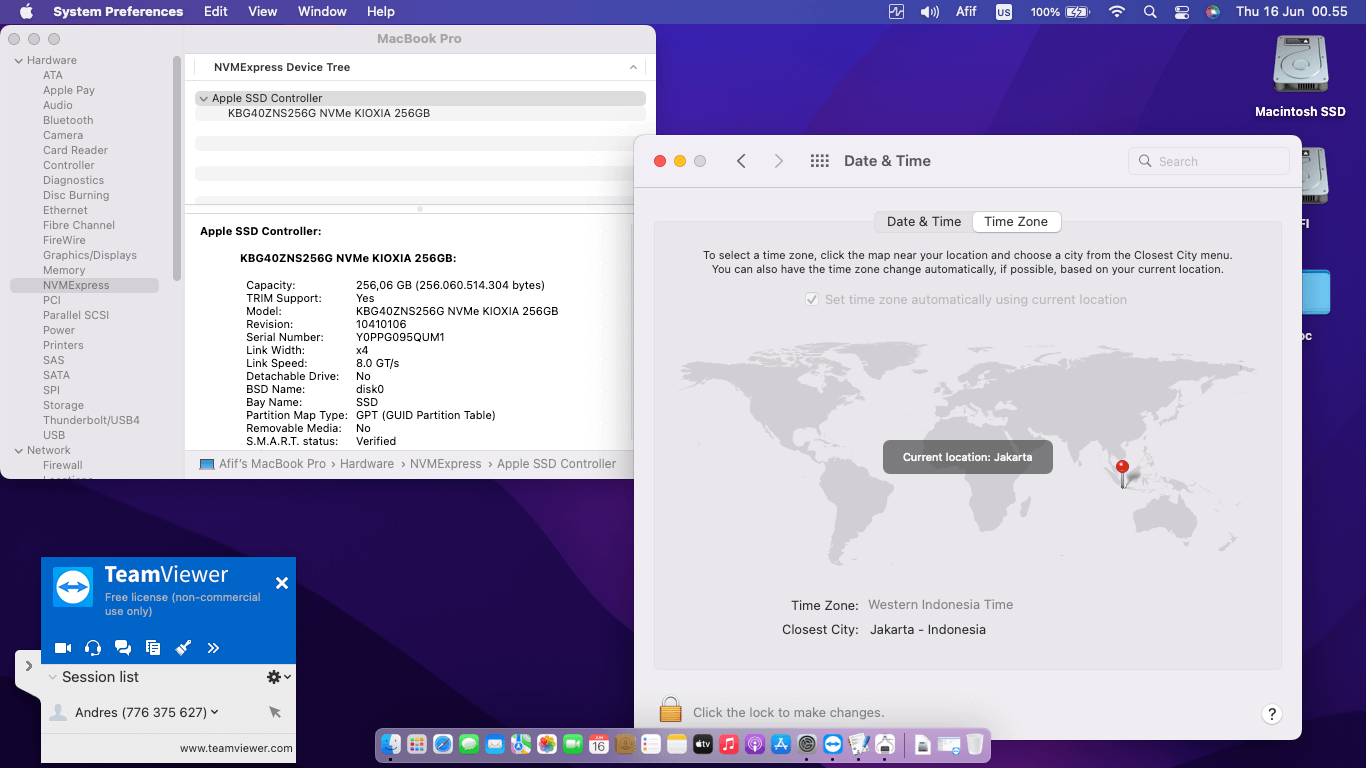The width and height of the screenshot is (1366, 768).
Task: Collapse the Apple SSD Controller row
Action: point(204,99)
